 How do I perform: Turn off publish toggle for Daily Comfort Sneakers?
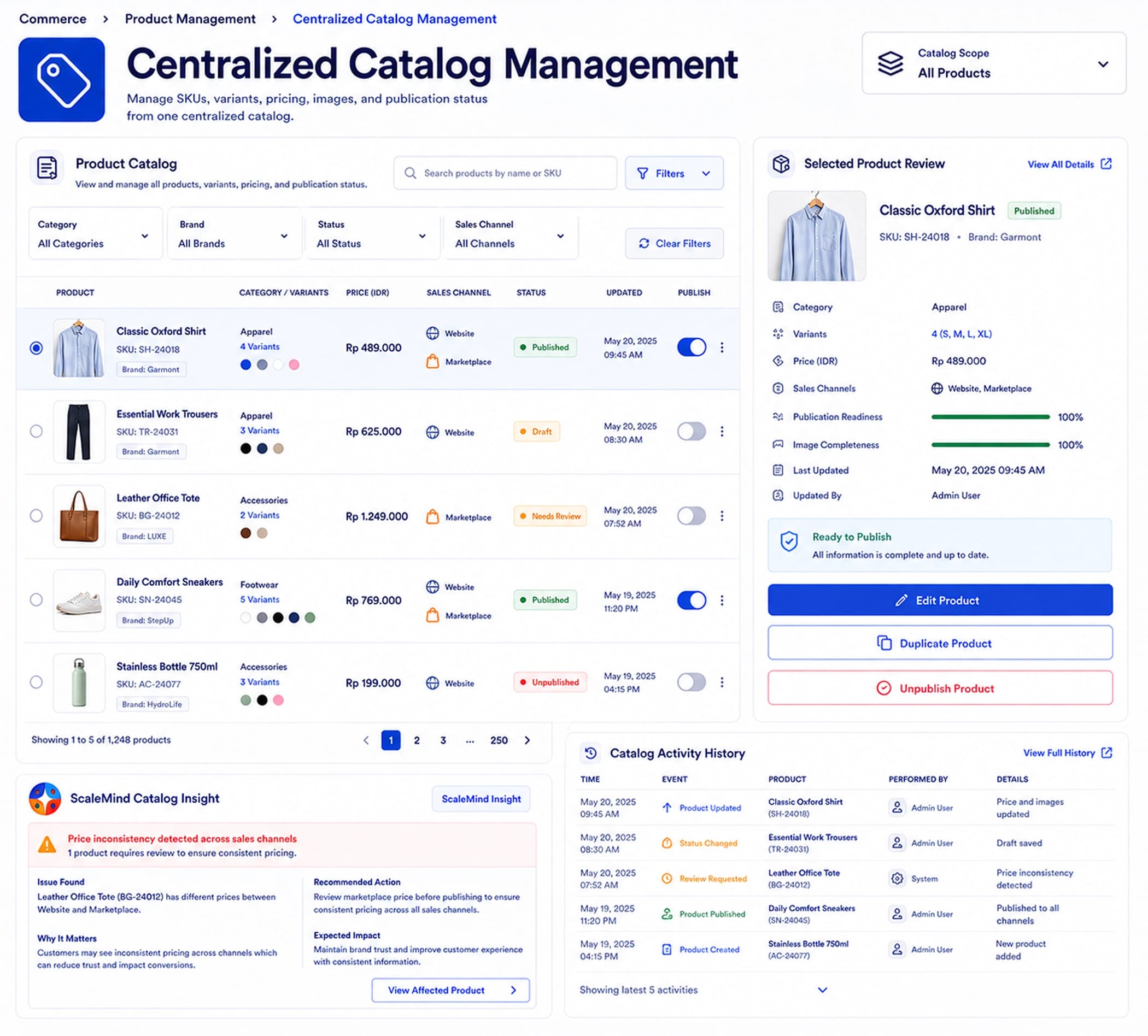(x=692, y=600)
